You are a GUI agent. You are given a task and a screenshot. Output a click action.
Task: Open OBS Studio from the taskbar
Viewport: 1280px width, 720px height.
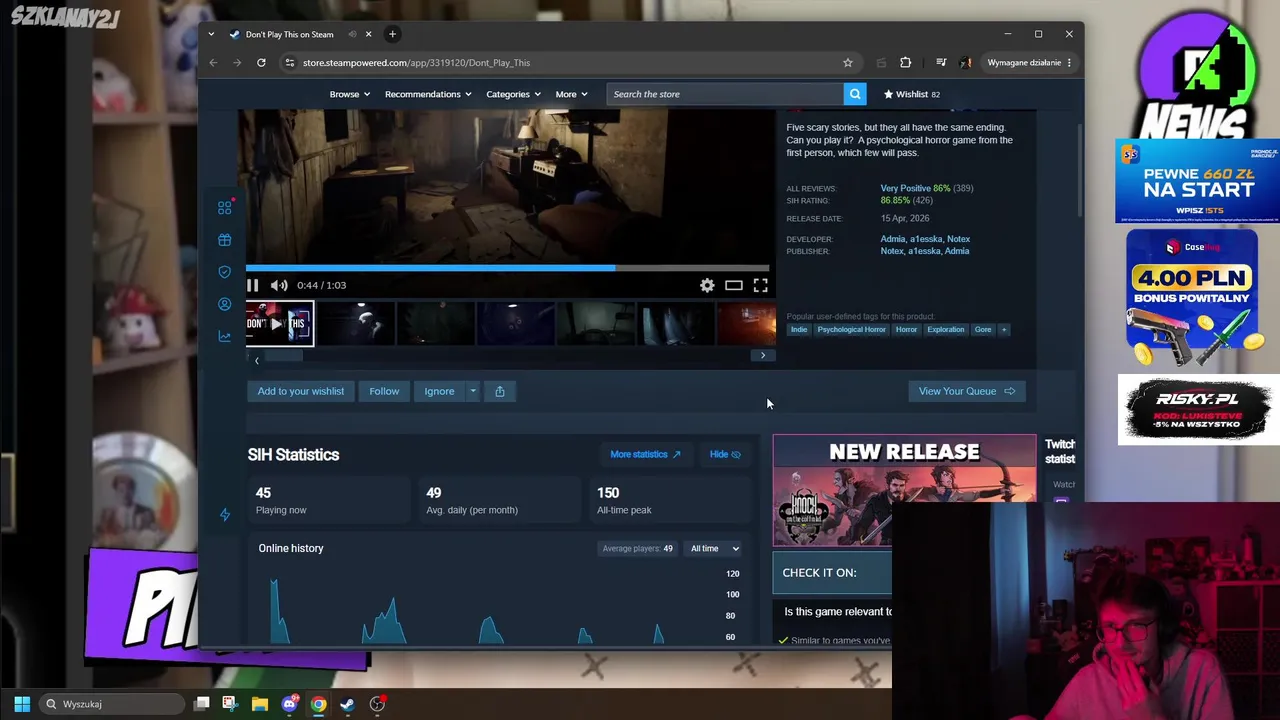(377, 704)
